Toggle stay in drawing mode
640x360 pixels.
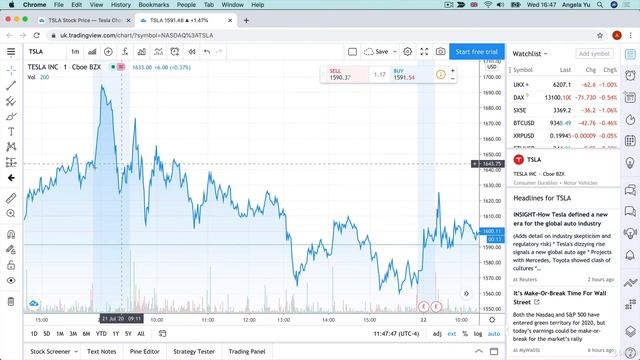pos(11,249)
